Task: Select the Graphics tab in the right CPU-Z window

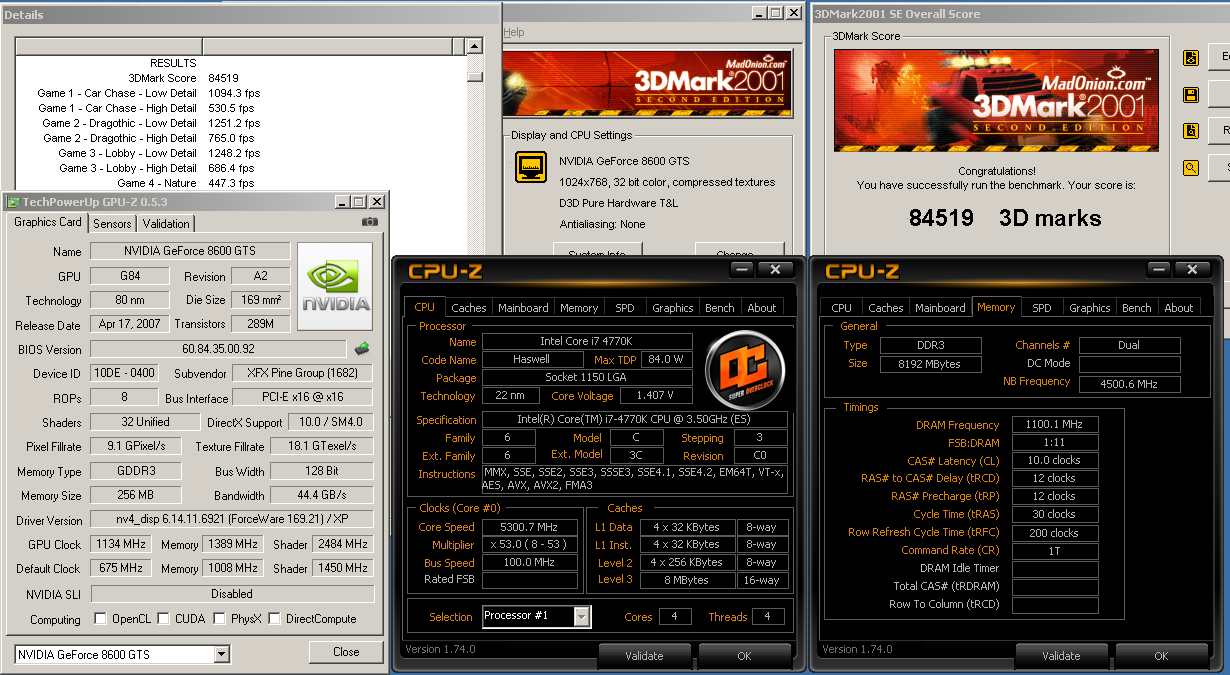Action: click(1090, 308)
